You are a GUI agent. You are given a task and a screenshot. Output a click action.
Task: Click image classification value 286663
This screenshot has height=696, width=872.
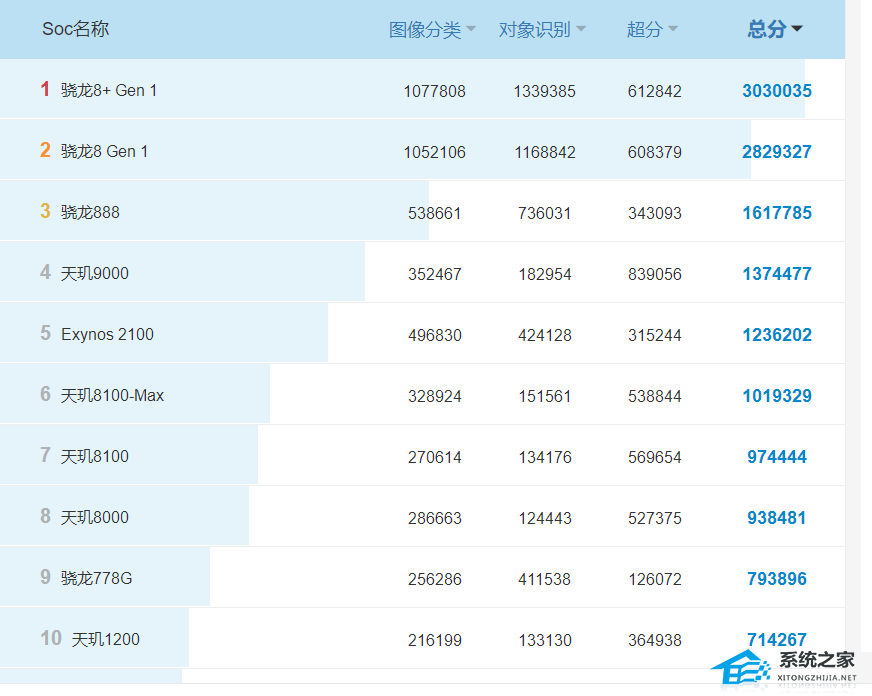click(x=434, y=519)
